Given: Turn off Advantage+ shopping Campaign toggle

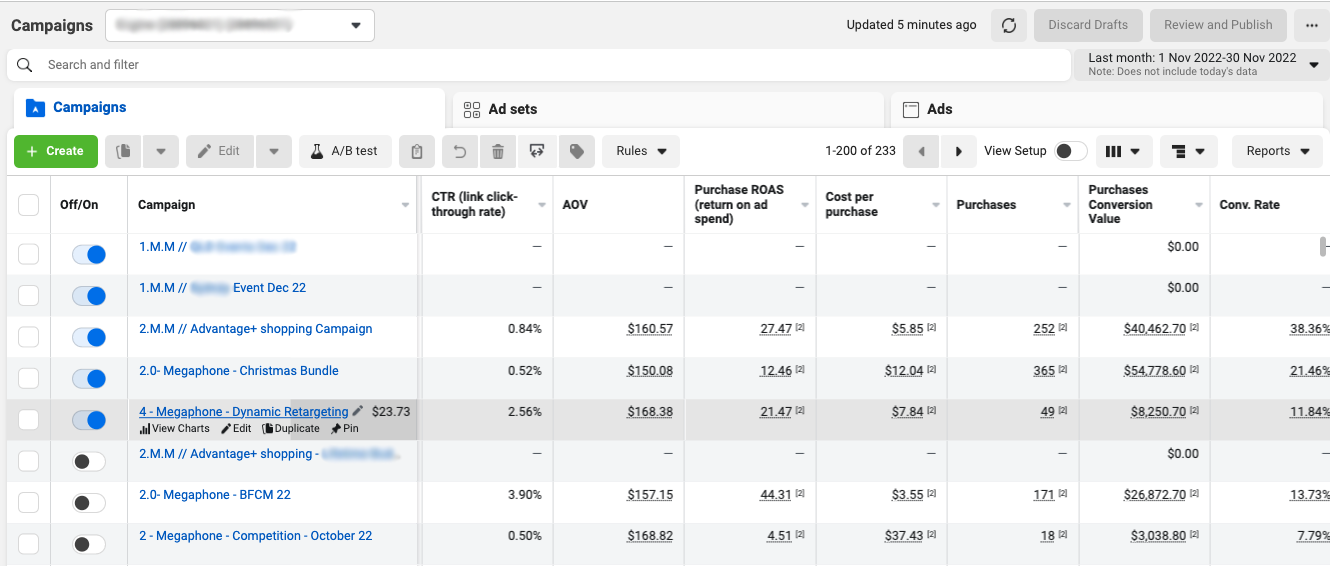Looking at the screenshot, I should coord(89,338).
